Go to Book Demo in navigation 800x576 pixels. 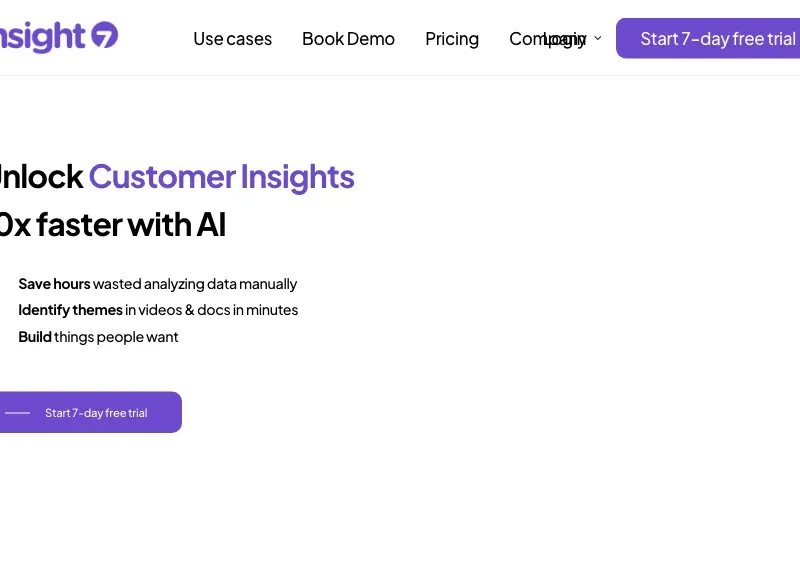pos(348,39)
